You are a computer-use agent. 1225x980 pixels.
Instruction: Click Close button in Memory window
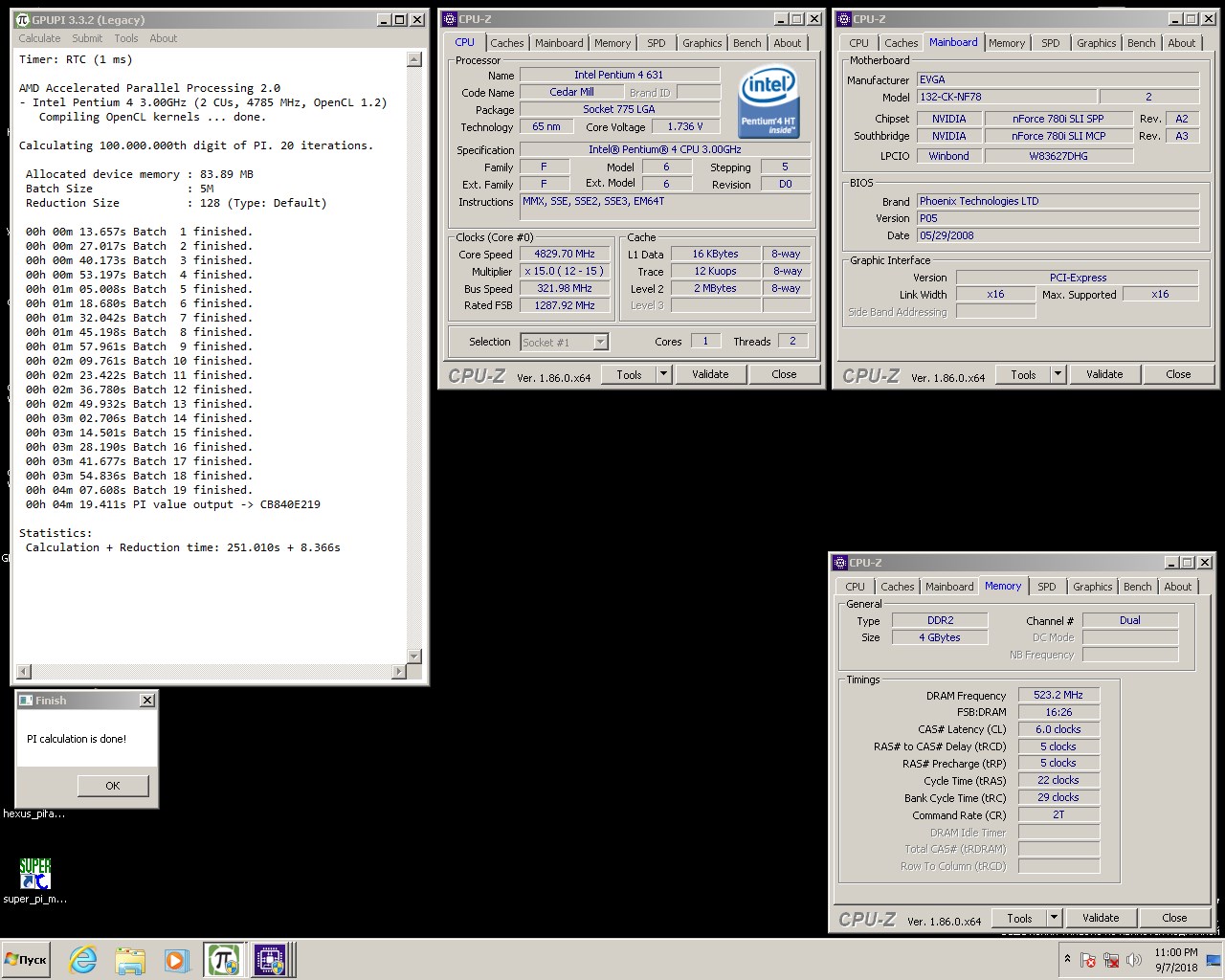(1174, 918)
